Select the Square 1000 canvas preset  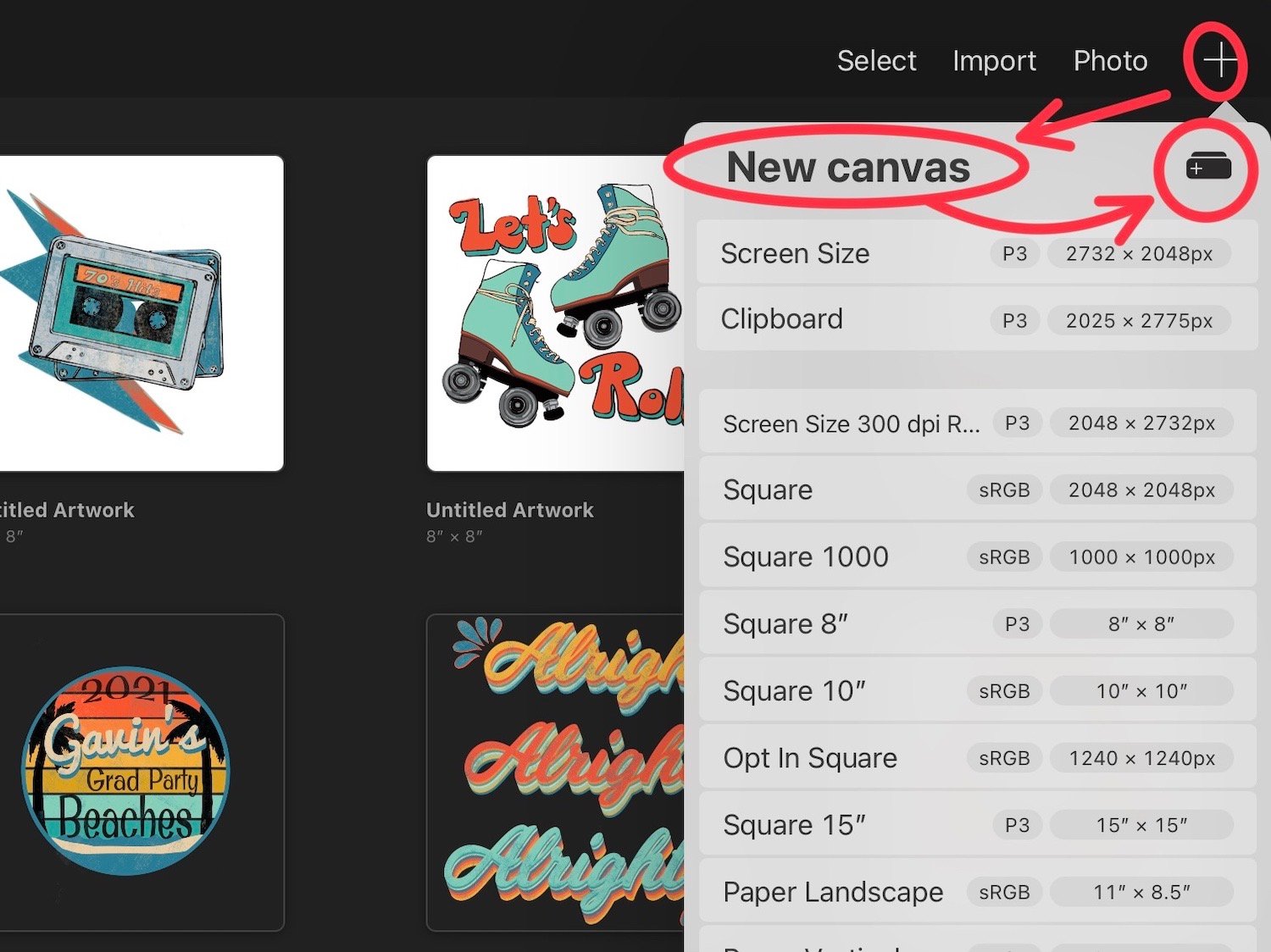pyautogui.click(x=974, y=556)
